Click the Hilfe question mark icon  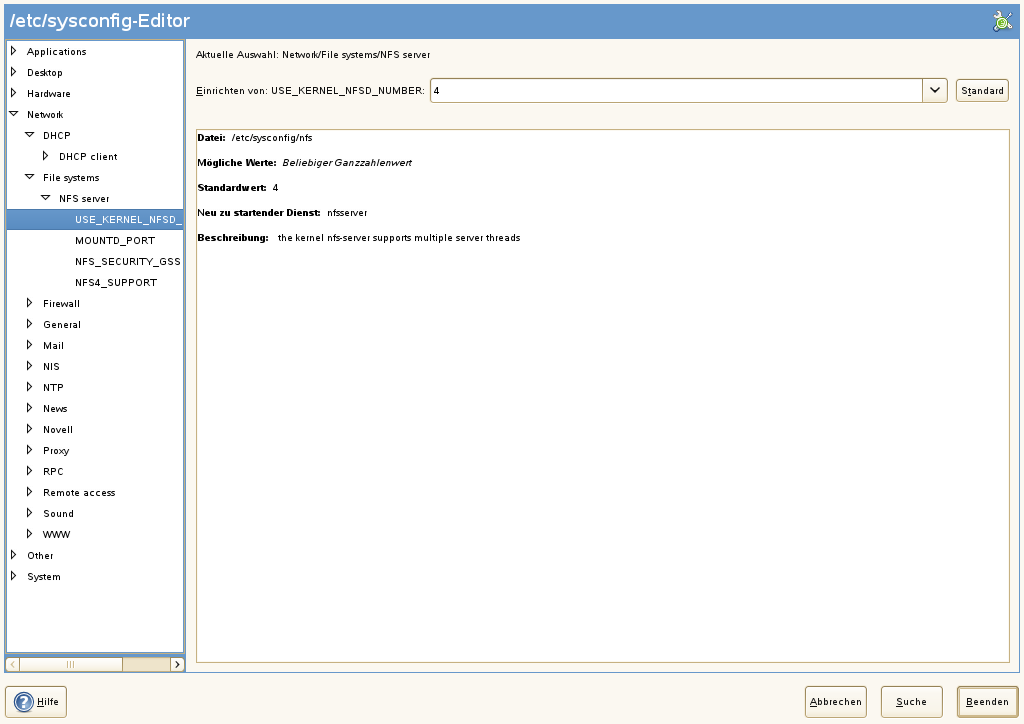click(x=24, y=702)
